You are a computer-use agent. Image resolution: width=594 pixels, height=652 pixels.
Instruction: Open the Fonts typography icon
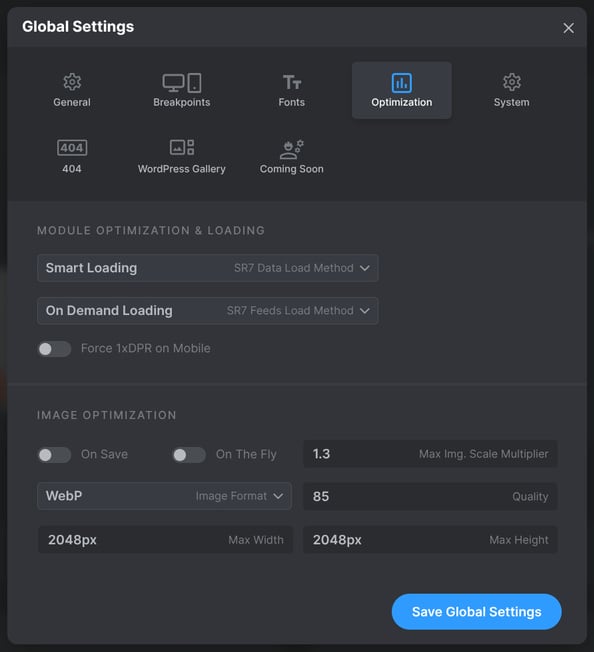[x=292, y=82]
